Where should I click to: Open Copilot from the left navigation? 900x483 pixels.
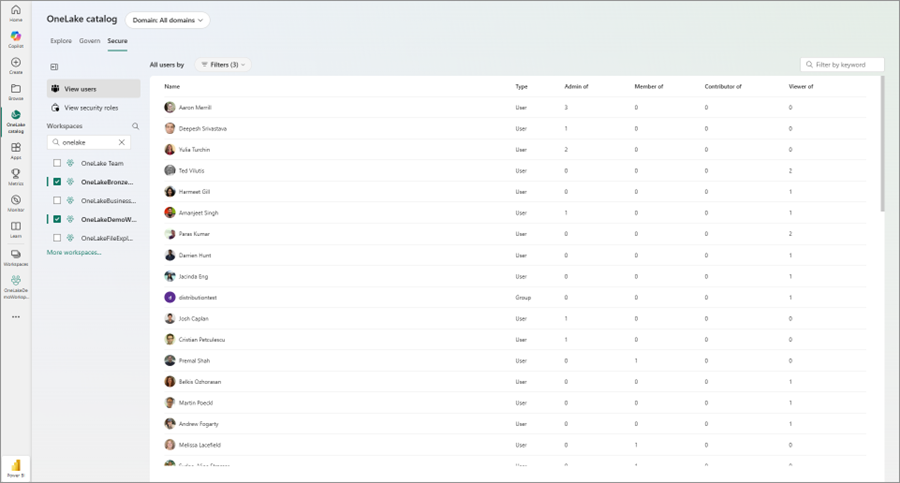[x=15, y=38]
